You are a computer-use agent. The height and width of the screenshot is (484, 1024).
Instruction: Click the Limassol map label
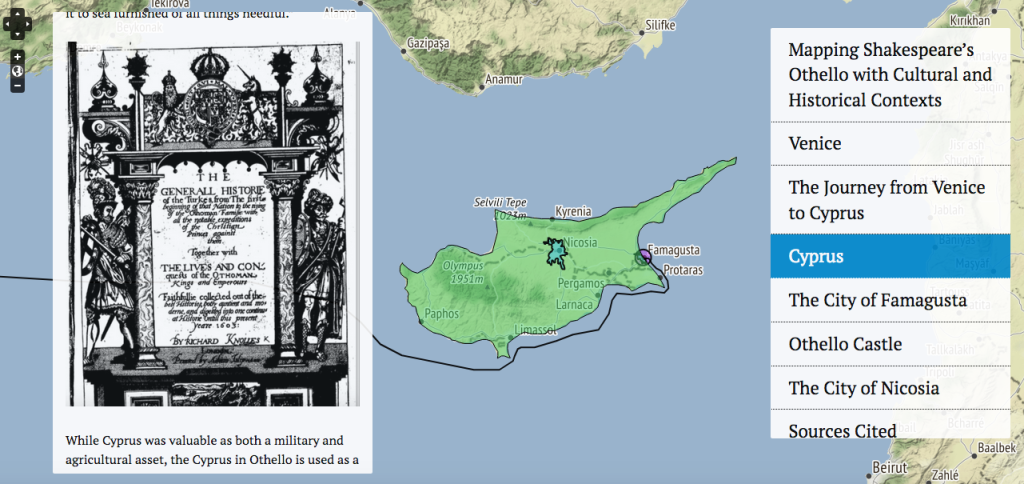coord(536,331)
